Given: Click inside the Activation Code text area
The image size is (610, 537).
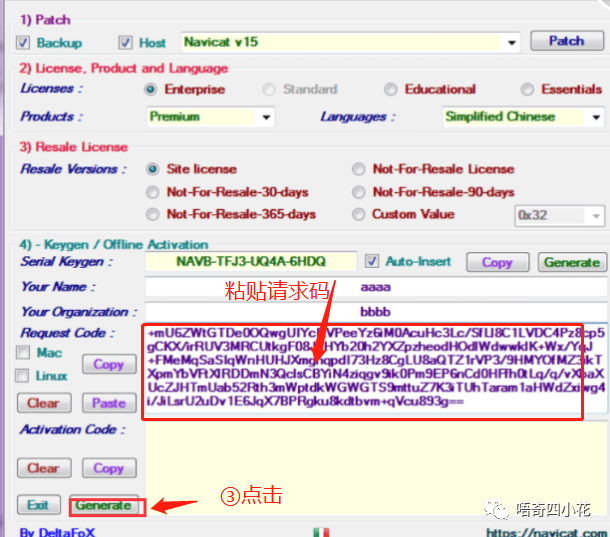Looking at the screenshot, I should click(x=375, y=469).
